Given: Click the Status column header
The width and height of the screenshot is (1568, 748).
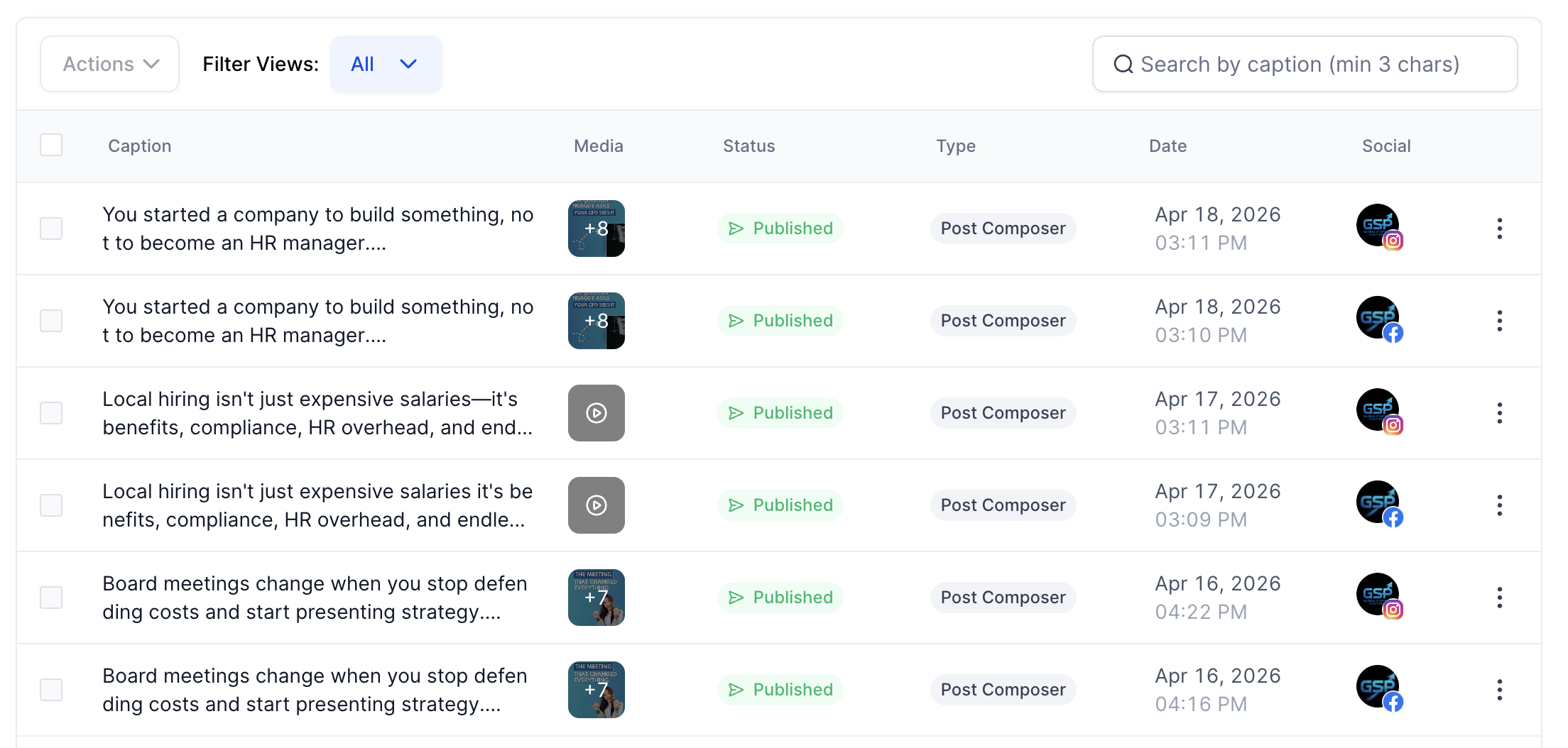Looking at the screenshot, I should tap(748, 146).
